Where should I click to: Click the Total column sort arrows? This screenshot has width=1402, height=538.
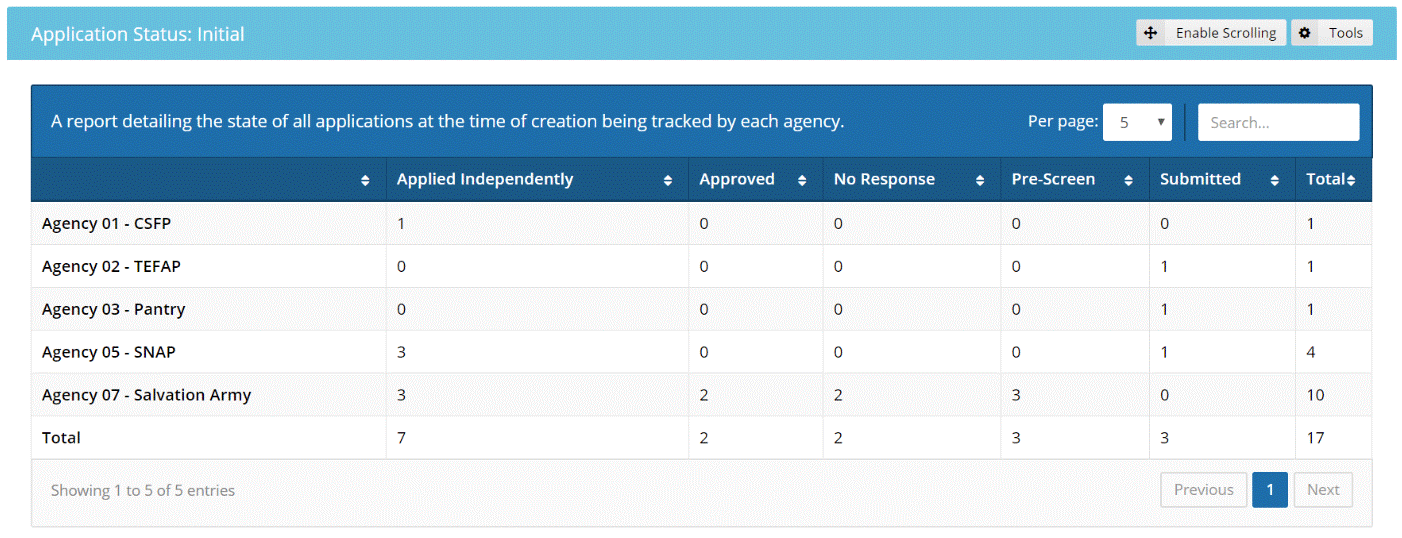coord(1351,181)
